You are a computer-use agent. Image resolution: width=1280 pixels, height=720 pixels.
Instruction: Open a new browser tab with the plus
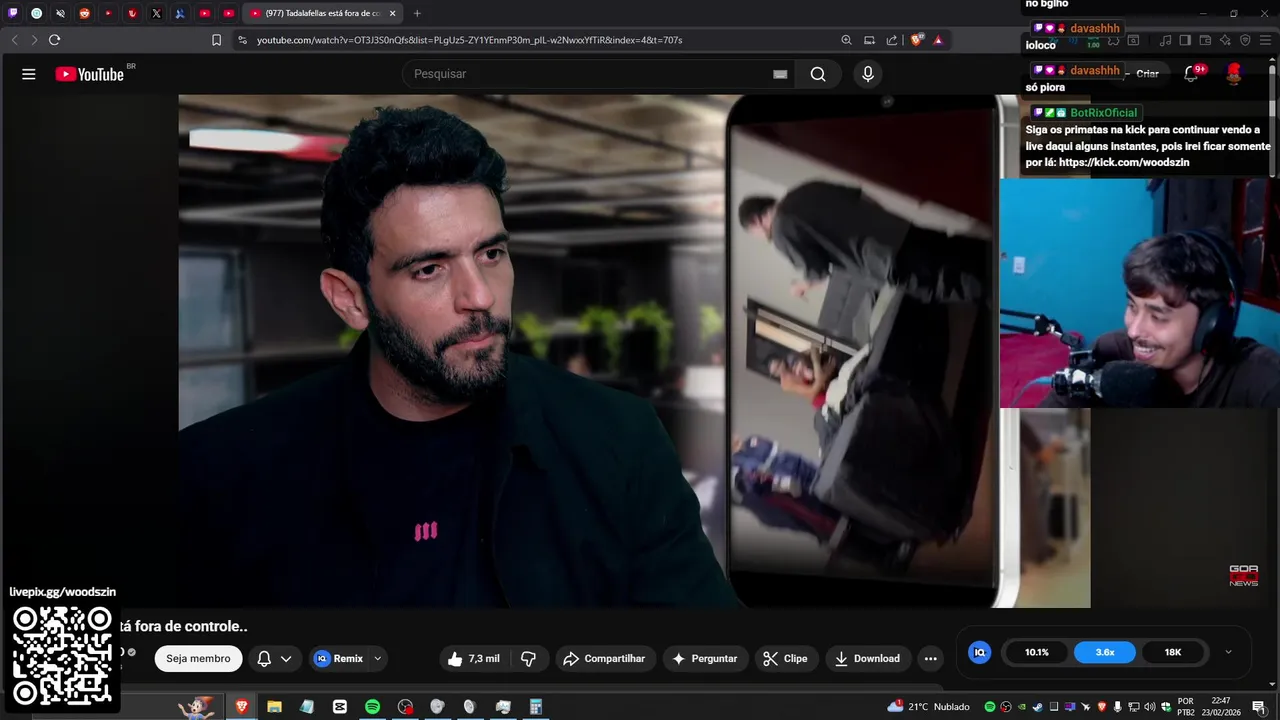tap(417, 13)
